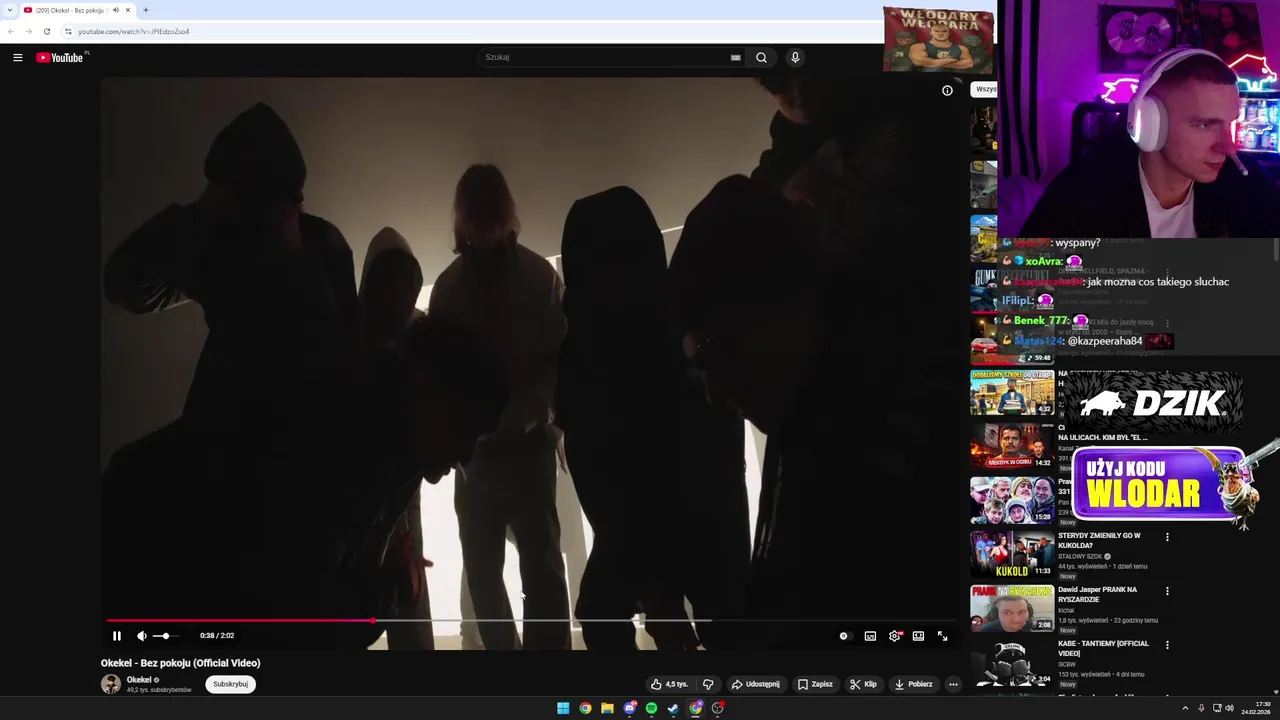Download the video with Pobierz

pyautogui.click(x=913, y=684)
